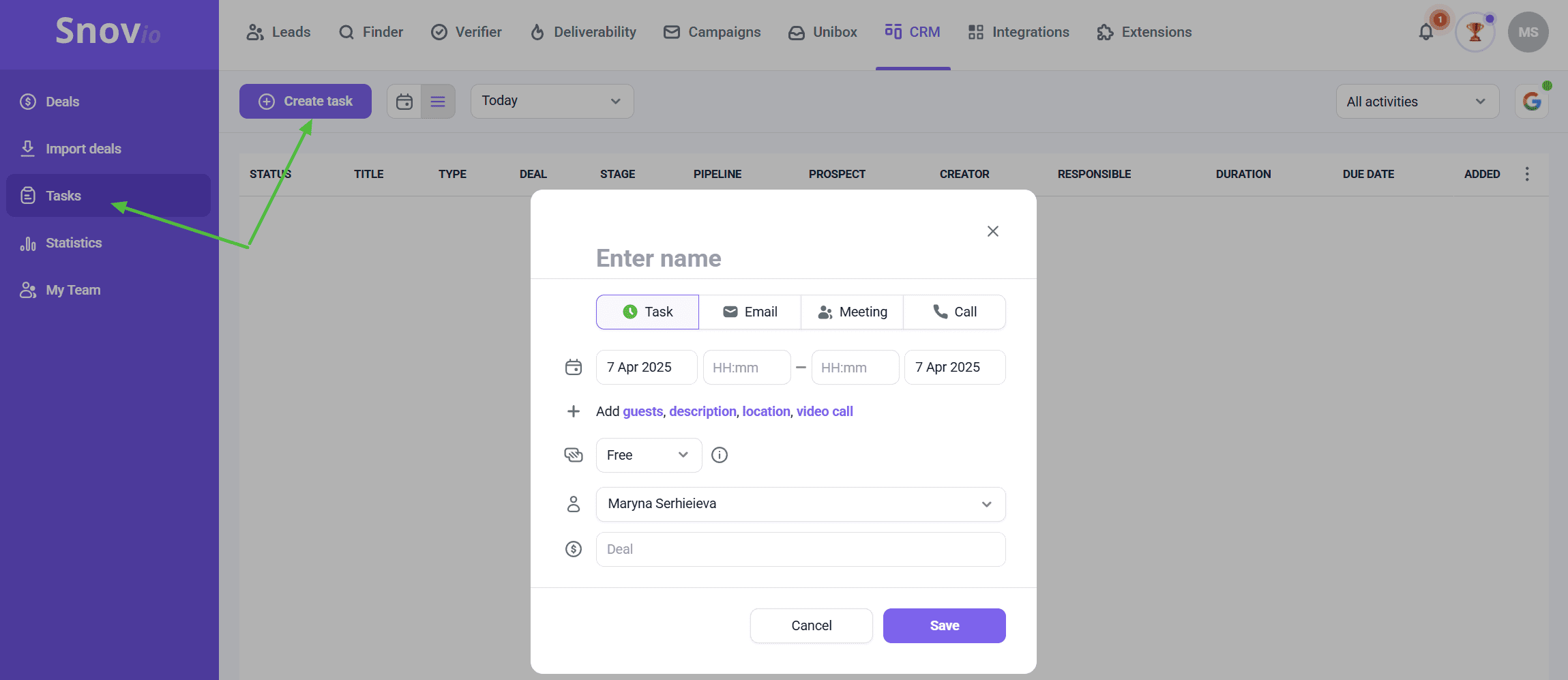The height and width of the screenshot is (680, 1568).
Task: Click the info icon beside Free
Action: coord(720,455)
